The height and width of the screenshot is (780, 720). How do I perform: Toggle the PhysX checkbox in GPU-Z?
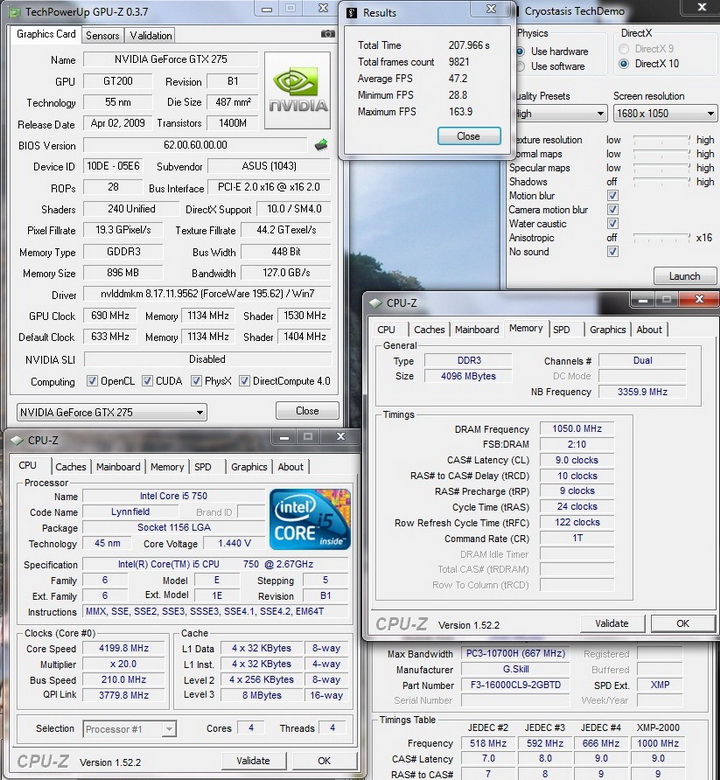pos(197,381)
